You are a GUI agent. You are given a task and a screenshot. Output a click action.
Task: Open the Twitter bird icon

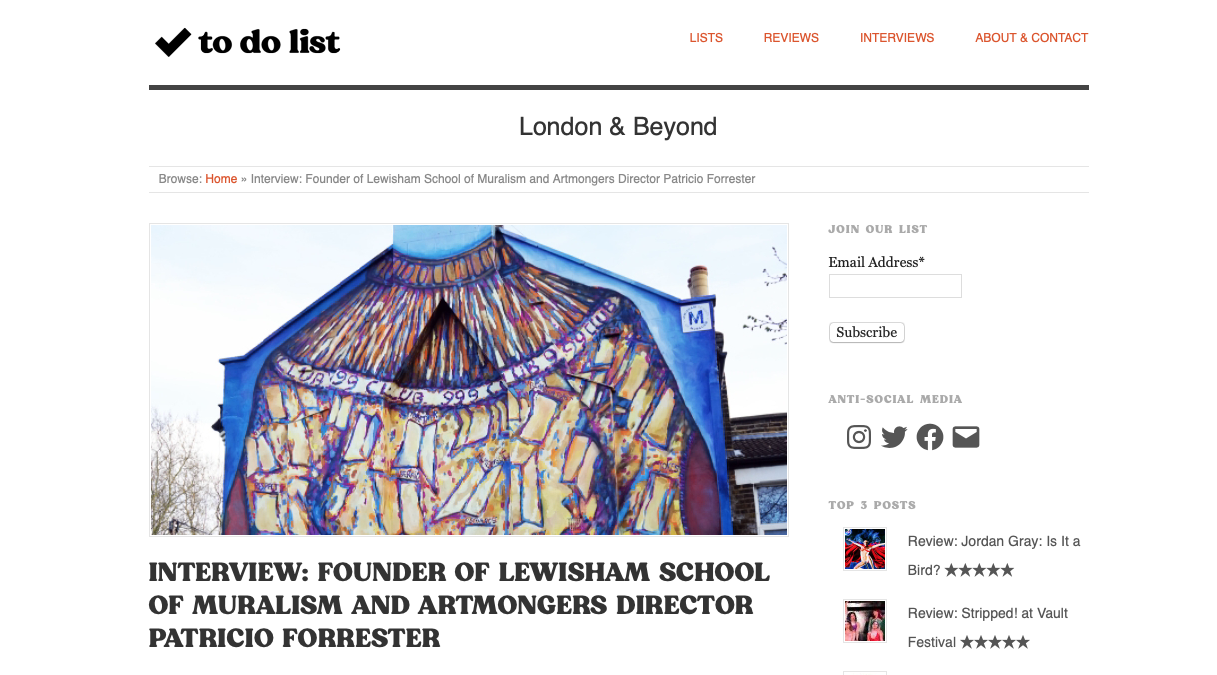894,437
